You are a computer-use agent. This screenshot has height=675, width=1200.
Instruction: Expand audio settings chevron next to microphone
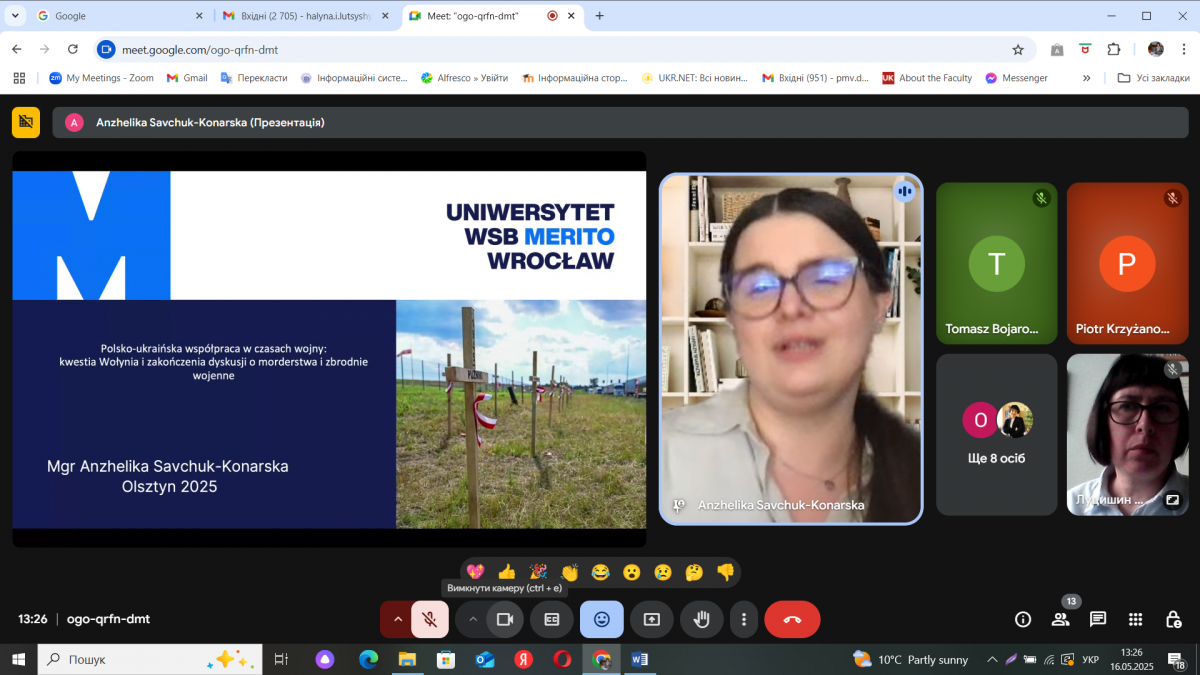pos(397,620)
